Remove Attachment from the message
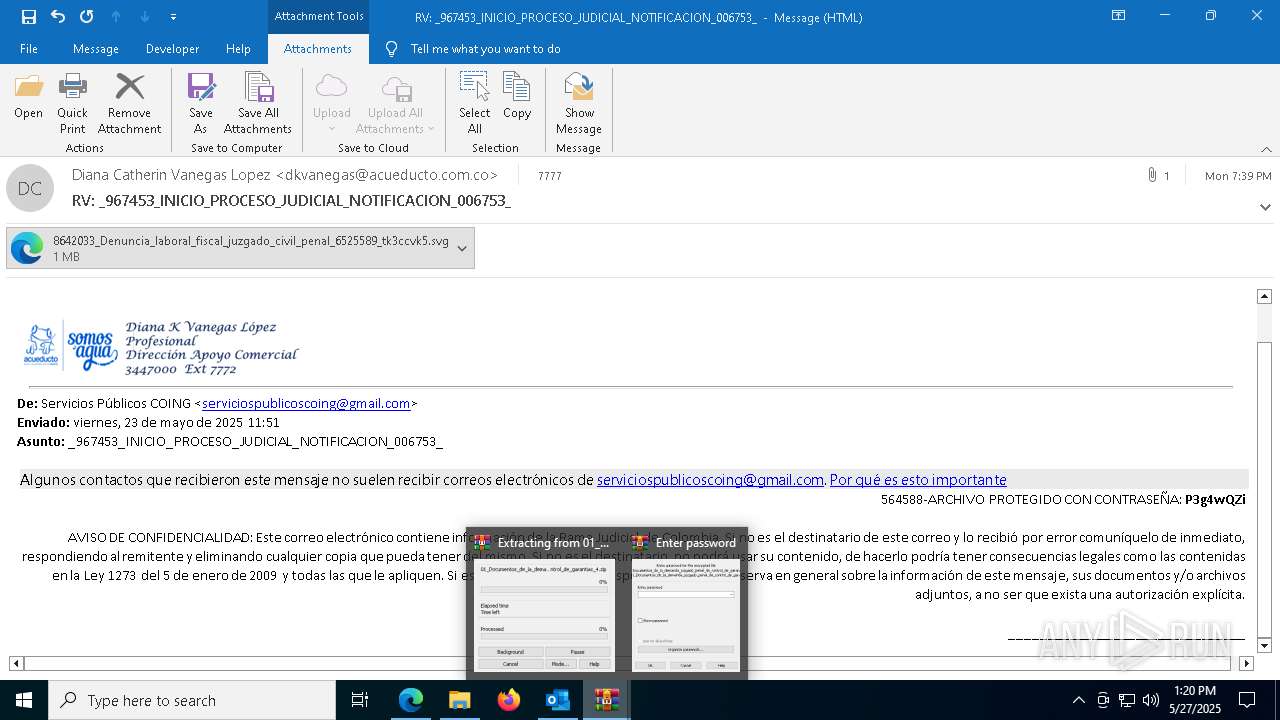The height and width of the screenshot is (720, 1280). (129, 104)
